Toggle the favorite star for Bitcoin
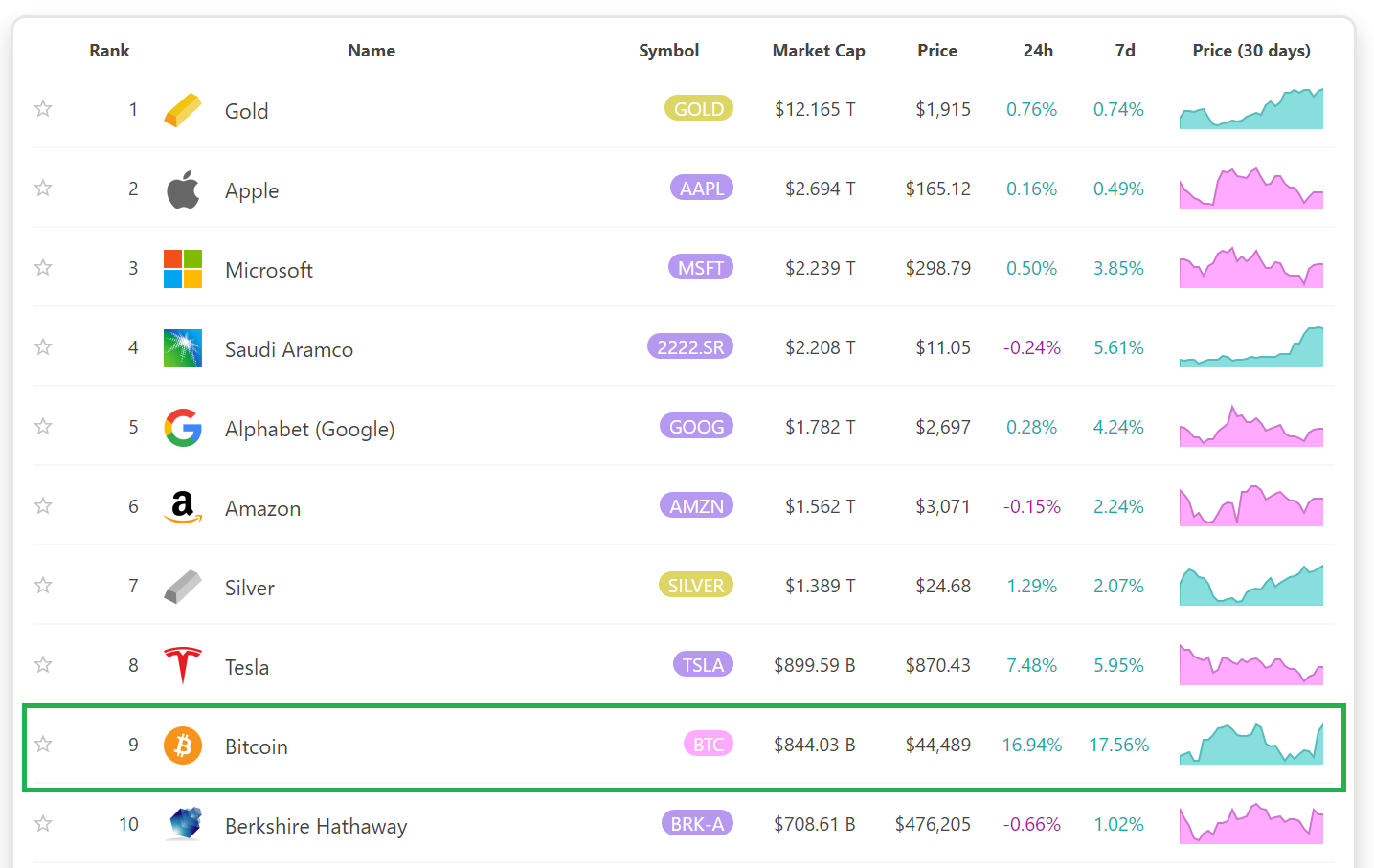 43,745
